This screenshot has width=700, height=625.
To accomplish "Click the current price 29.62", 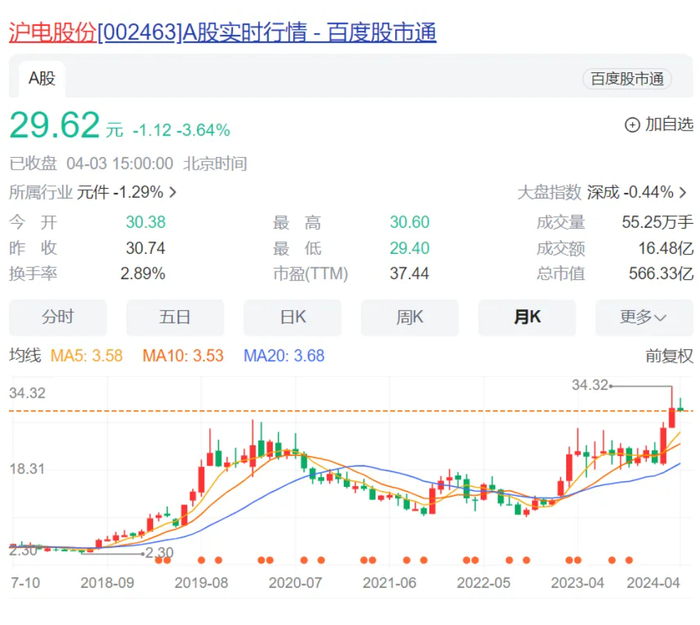I will point(54,125).
